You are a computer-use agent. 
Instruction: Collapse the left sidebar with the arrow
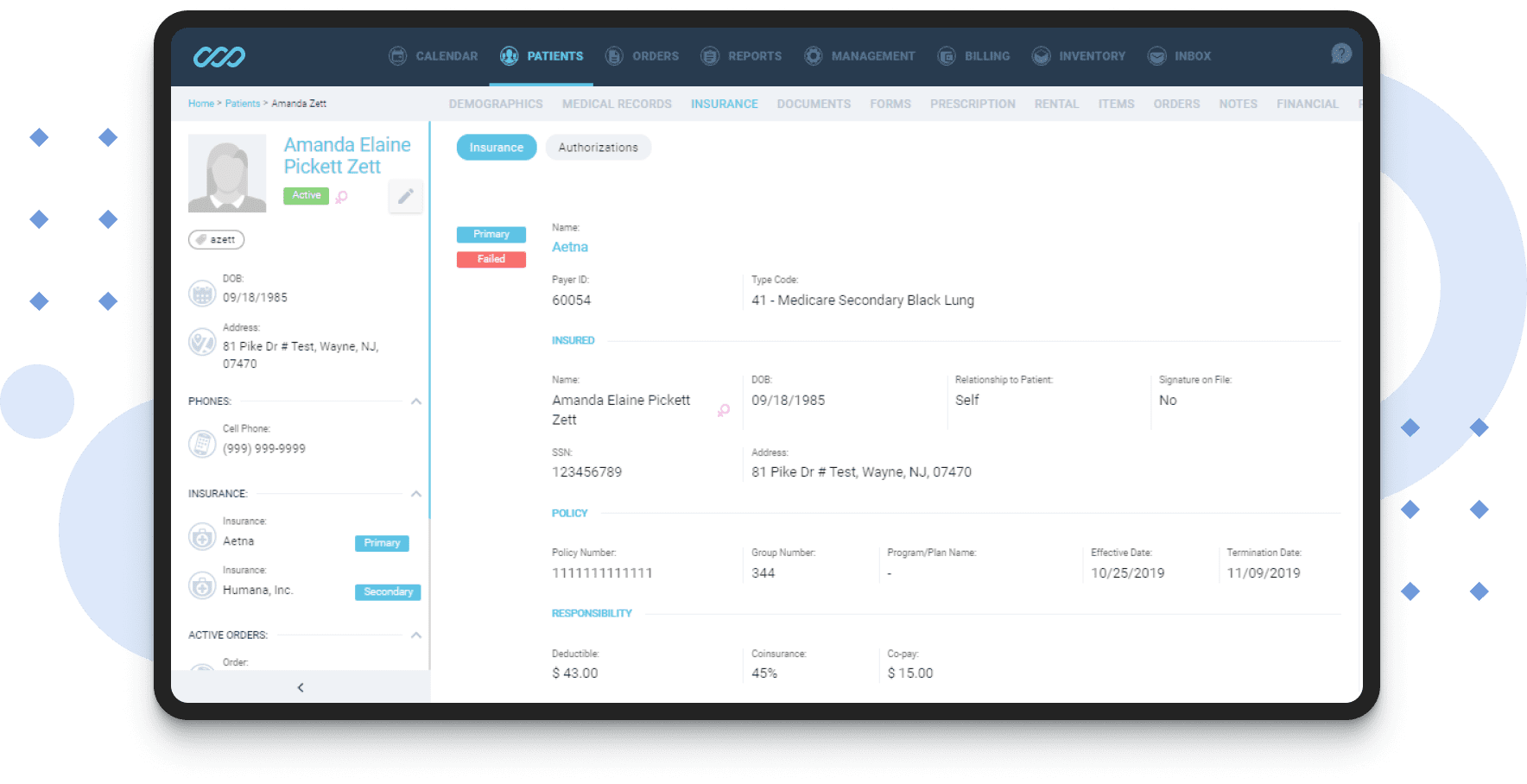click(301, 687)
